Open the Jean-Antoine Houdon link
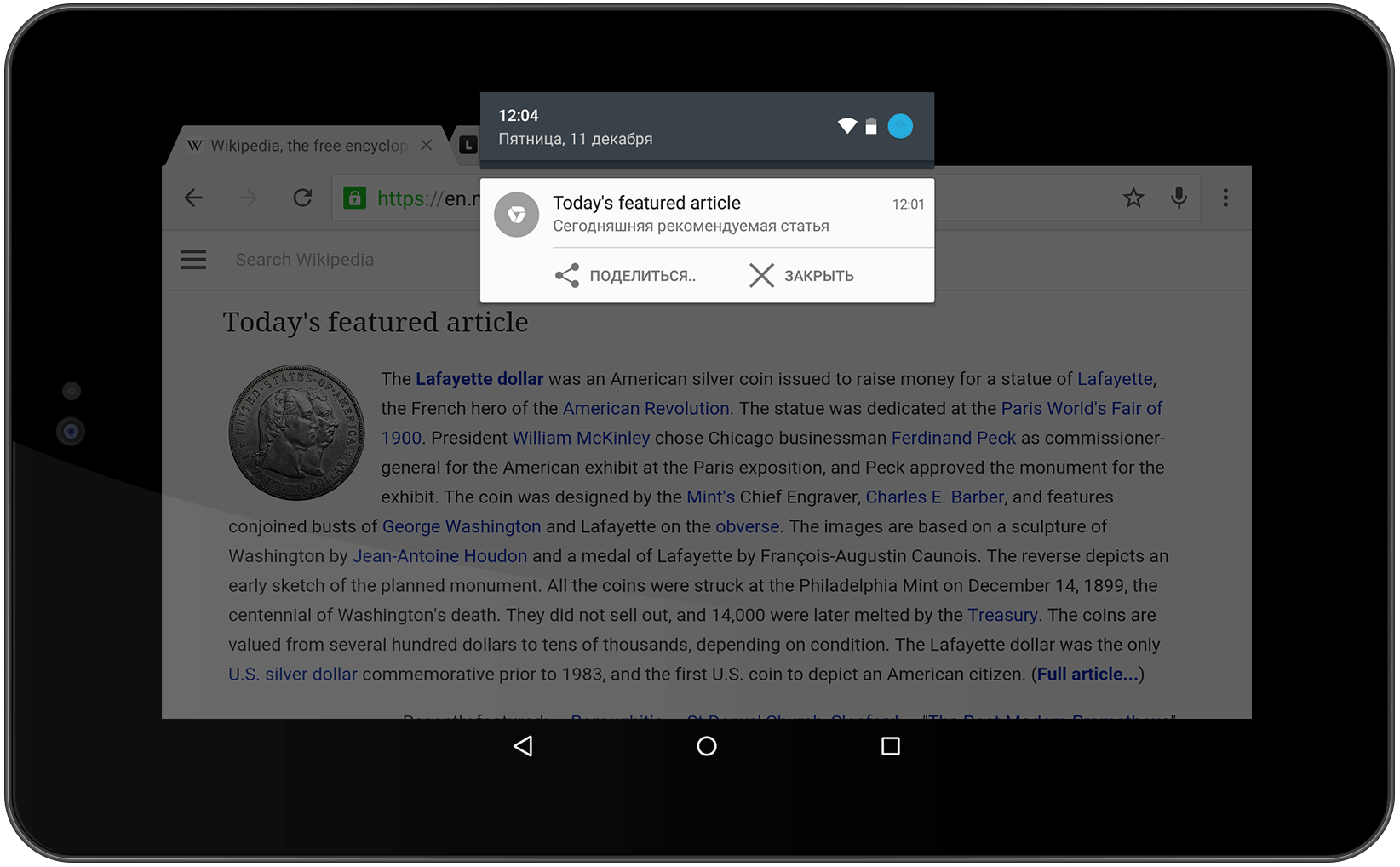This screenshot has height=867, width=1400. click(x=440, y=556)
